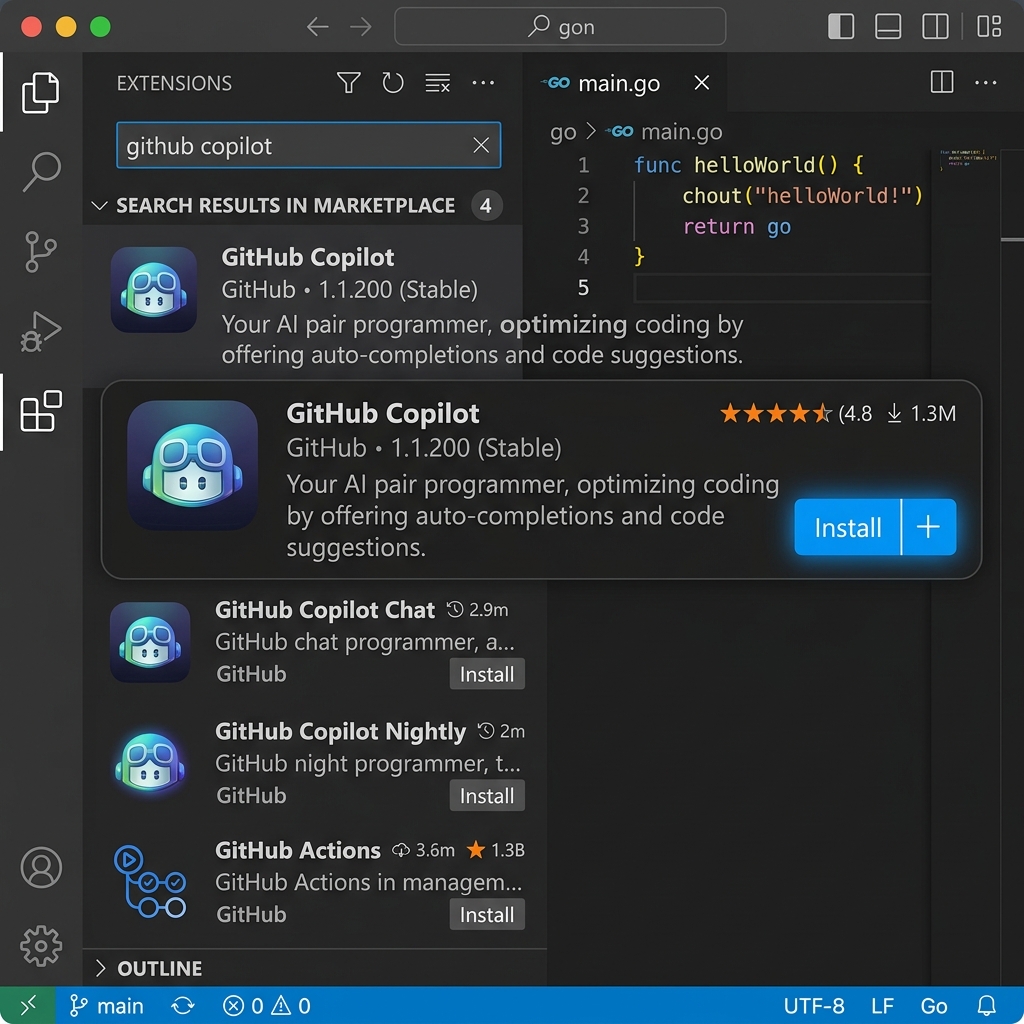The image size is (1024, 1024).
Task: Click the func helloWorld() code line
Action: click(749, 165)
